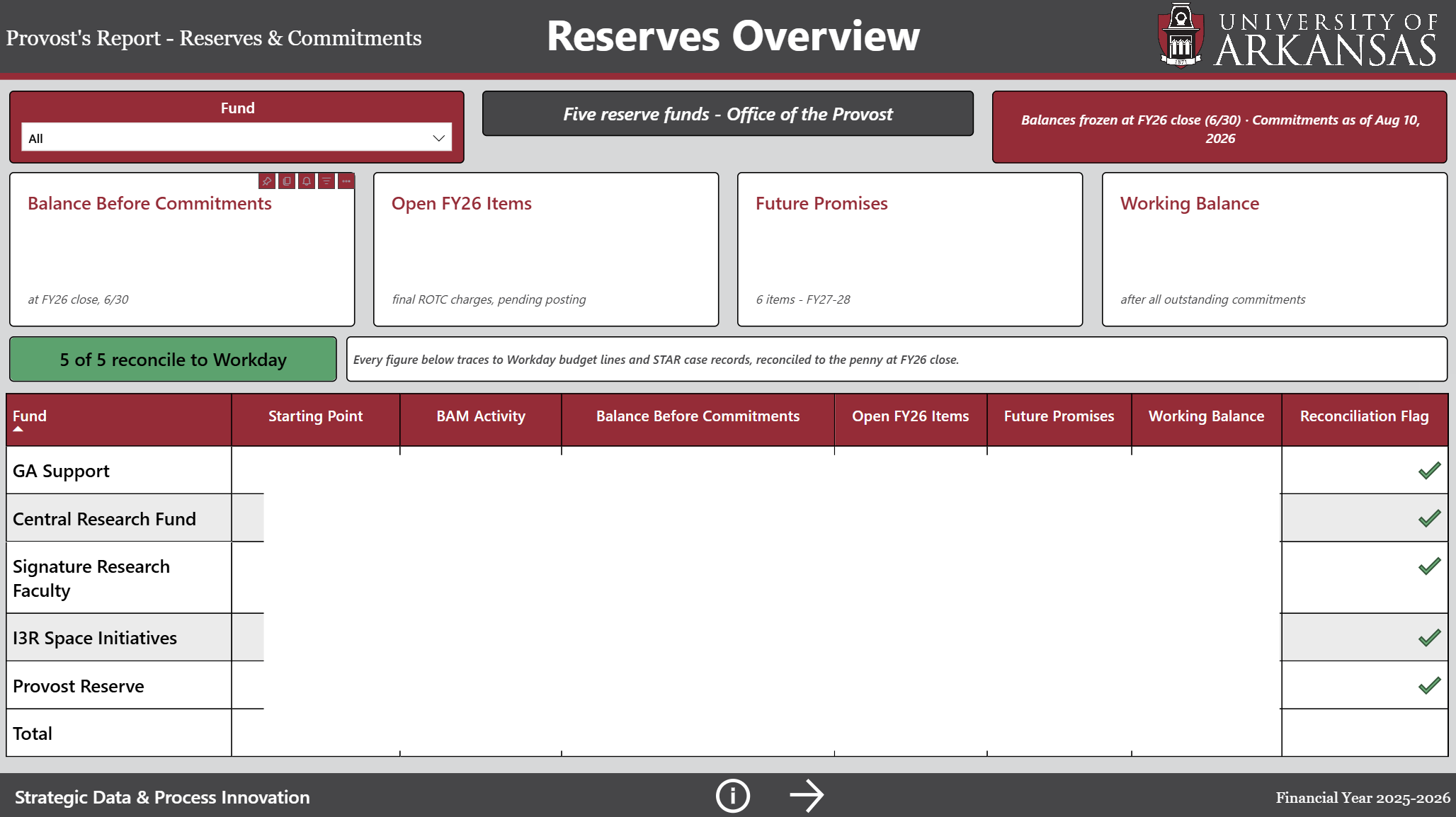The height and width of the screenshot is (817, 1456).
Task: Click the Balances frozen at FY26 close banner
Action: click(1219, 127)
